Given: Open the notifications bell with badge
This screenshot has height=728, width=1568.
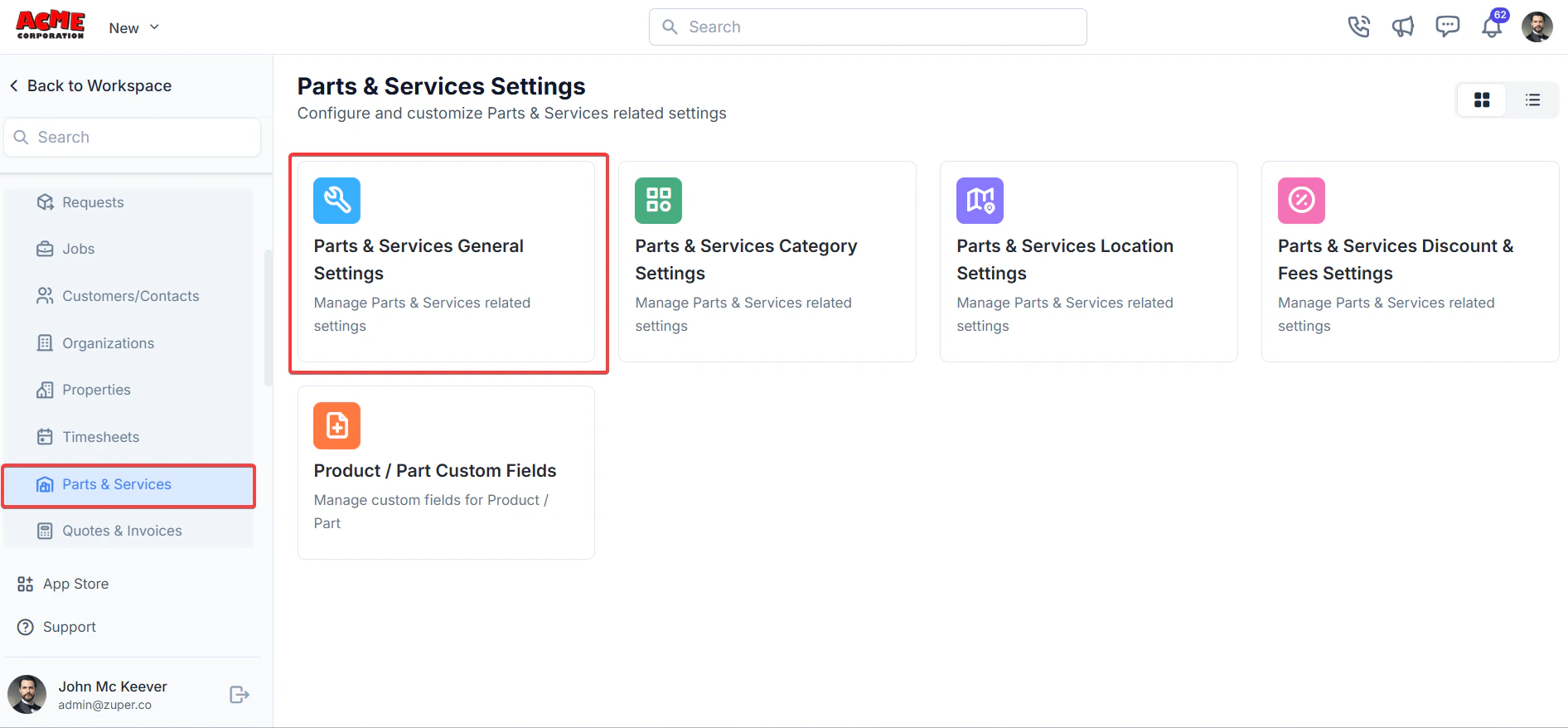Looking at the screenshot, I should 1493,26.
